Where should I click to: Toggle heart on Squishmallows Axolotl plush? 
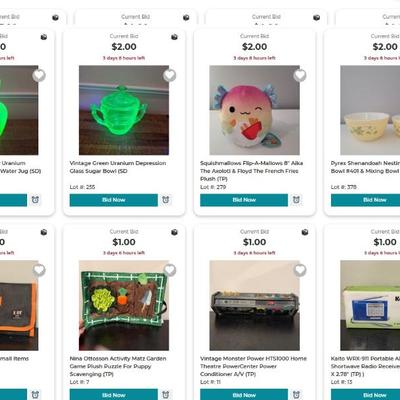300,75
